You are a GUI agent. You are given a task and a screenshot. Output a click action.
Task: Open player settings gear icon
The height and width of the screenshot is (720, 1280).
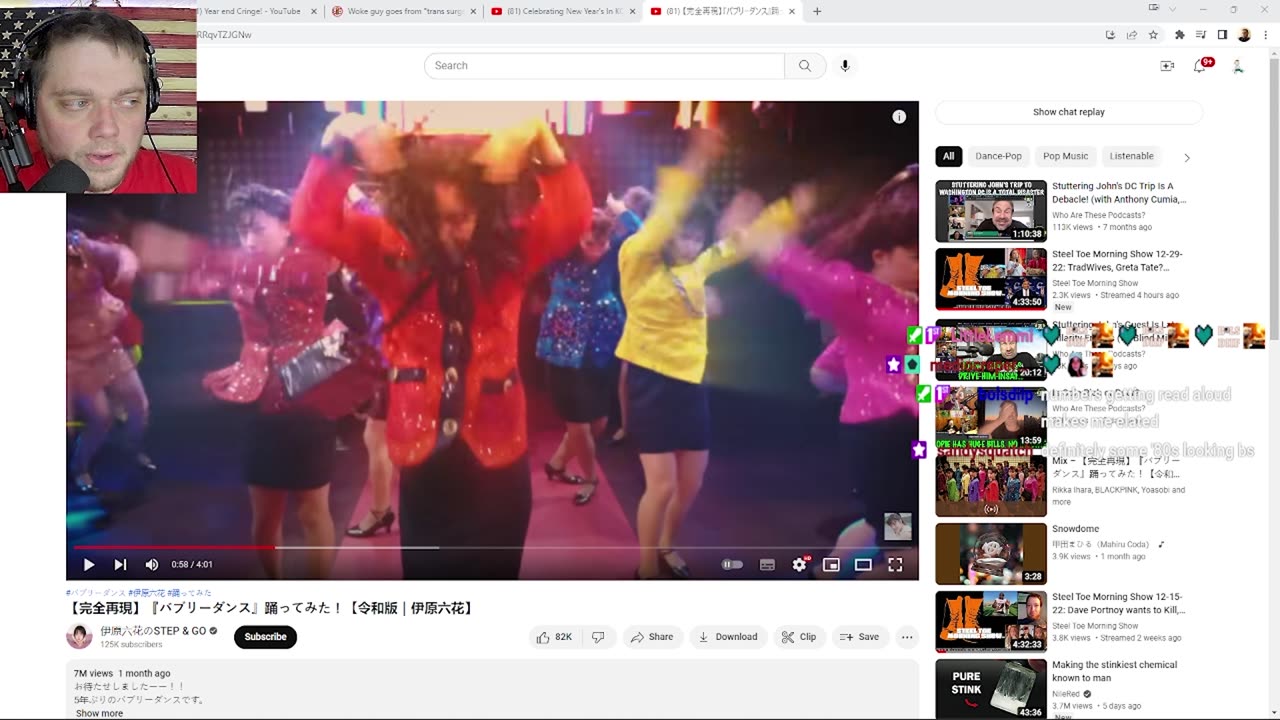[799, 565]
